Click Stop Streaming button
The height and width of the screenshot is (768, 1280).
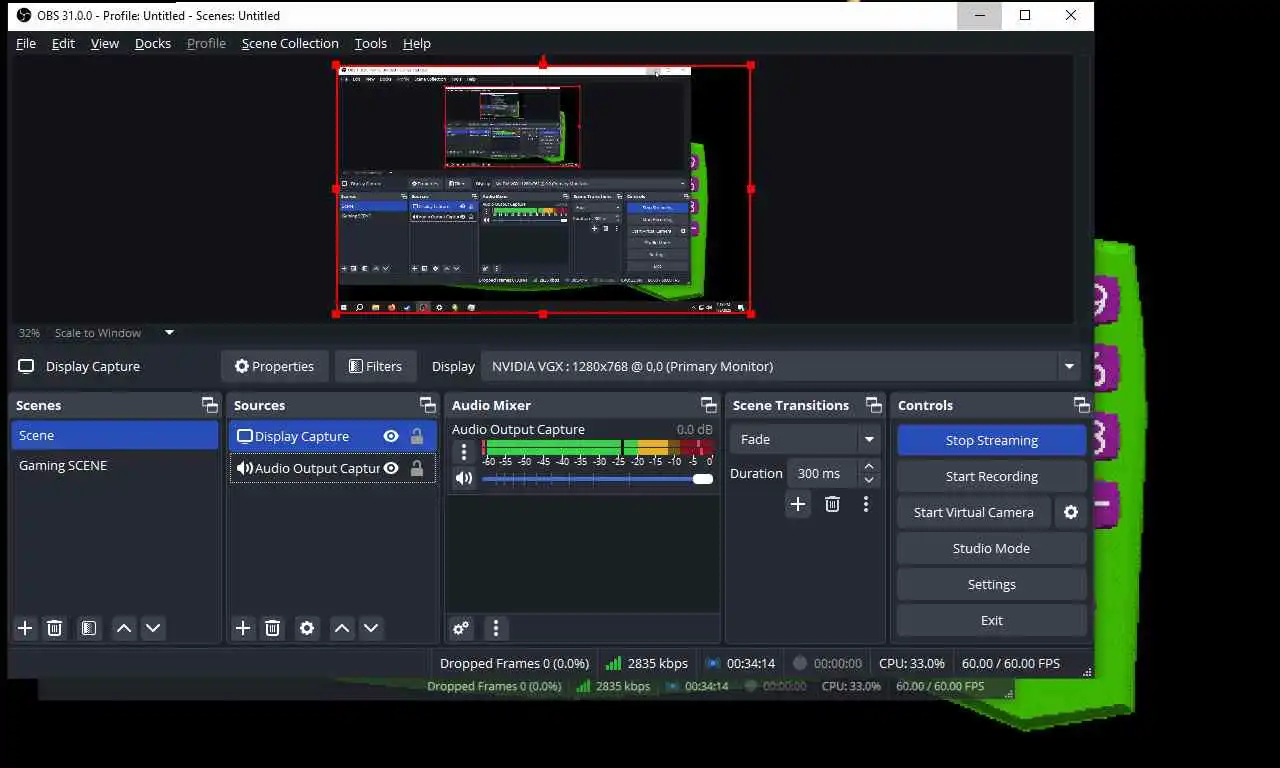(x=992, y=440)
